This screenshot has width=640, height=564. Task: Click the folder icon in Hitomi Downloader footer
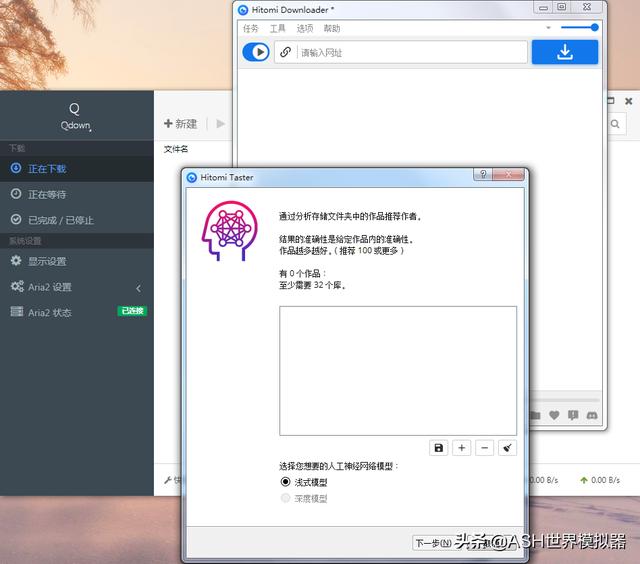pyautogui.click(x=535, y=415)
